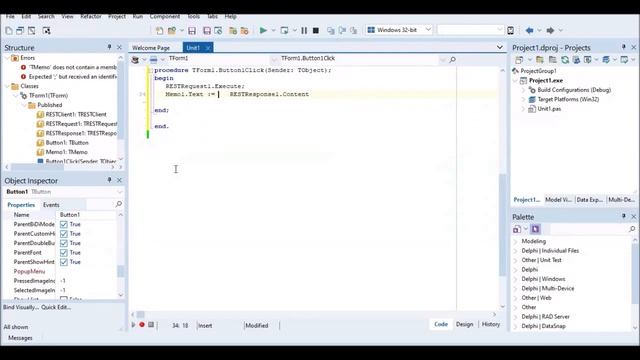This screenshot has width=640, height=360.
Task: Click the Name property value field
Action: [x=87, y=215]
